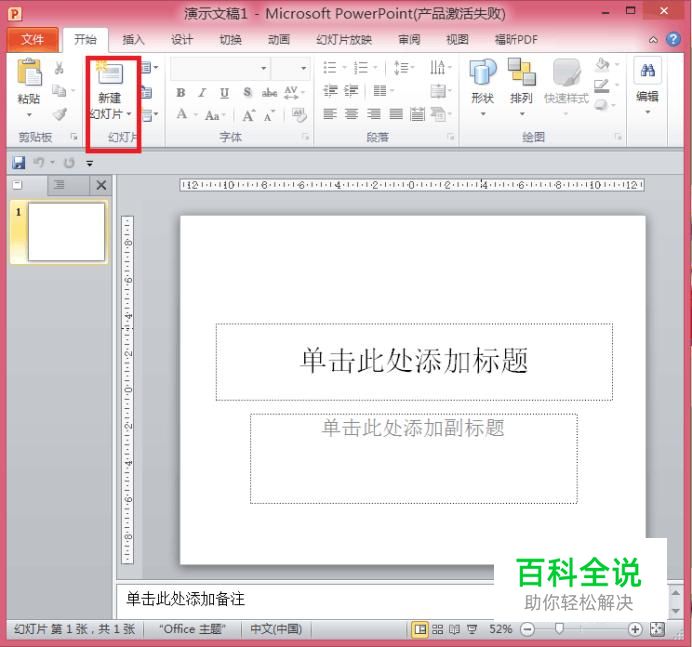Open the Editing (编辑) binoculars button
This screenshot has height=647, width=692.
647,86
